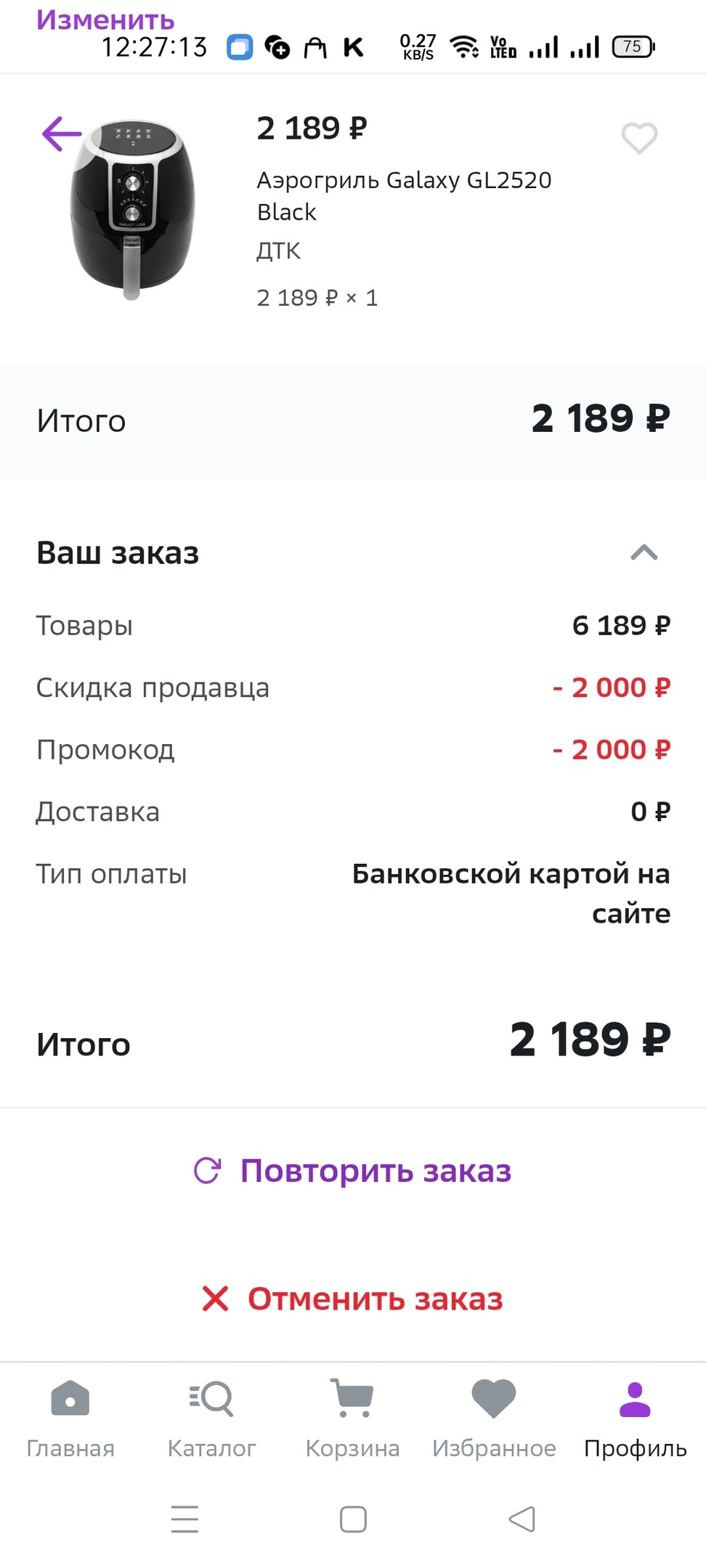706x1568 pixels.
Task: Tap Повторить заказ button
Action: point(353,1171)
